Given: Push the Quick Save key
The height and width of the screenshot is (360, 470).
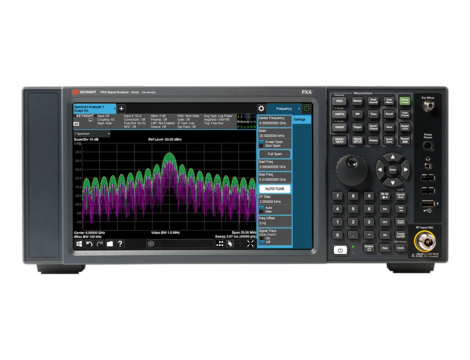Looking at the screenshot, I should 389,140.
